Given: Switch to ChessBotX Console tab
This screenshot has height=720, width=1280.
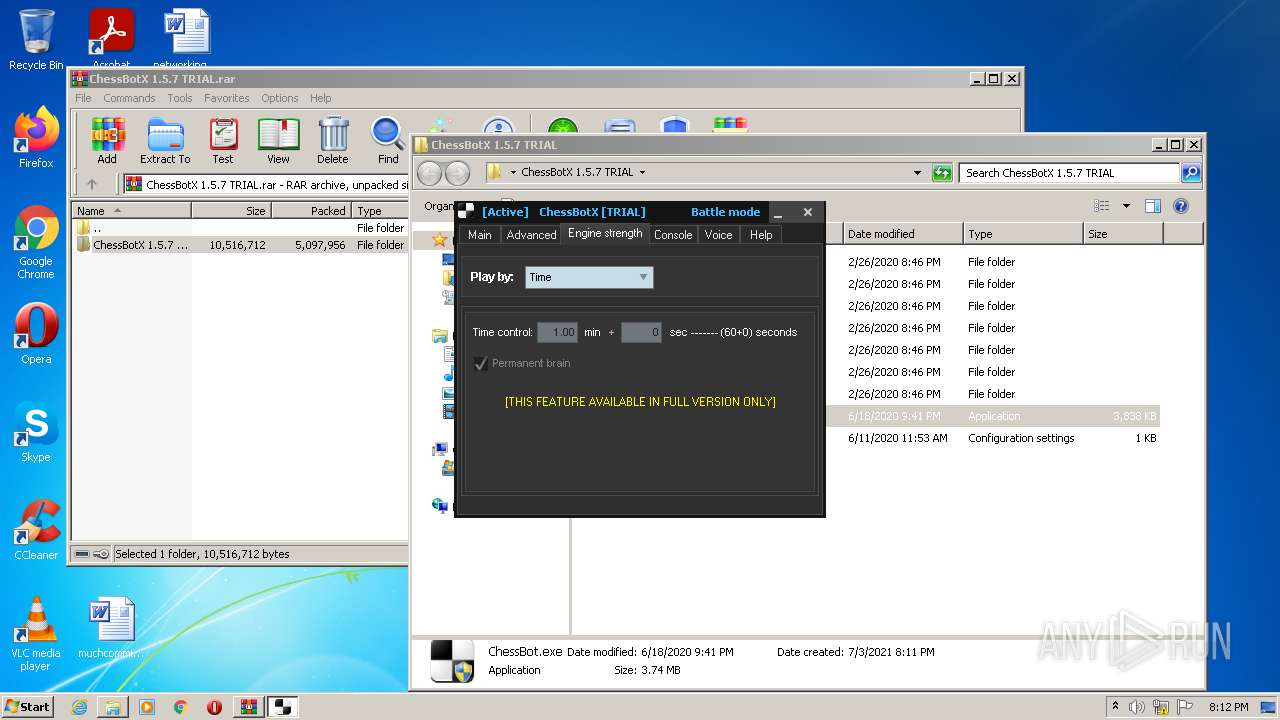Looking at the screenshot, I should (673, 235).
